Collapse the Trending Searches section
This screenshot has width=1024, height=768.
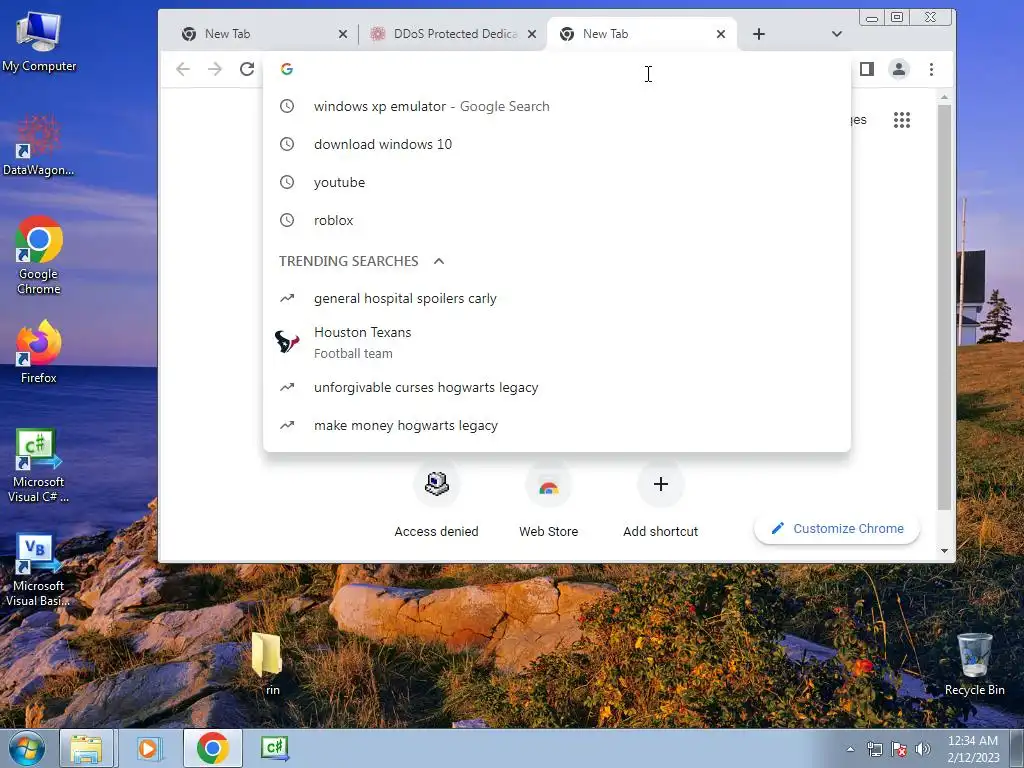pyautogui.click(x=439, y=261)
